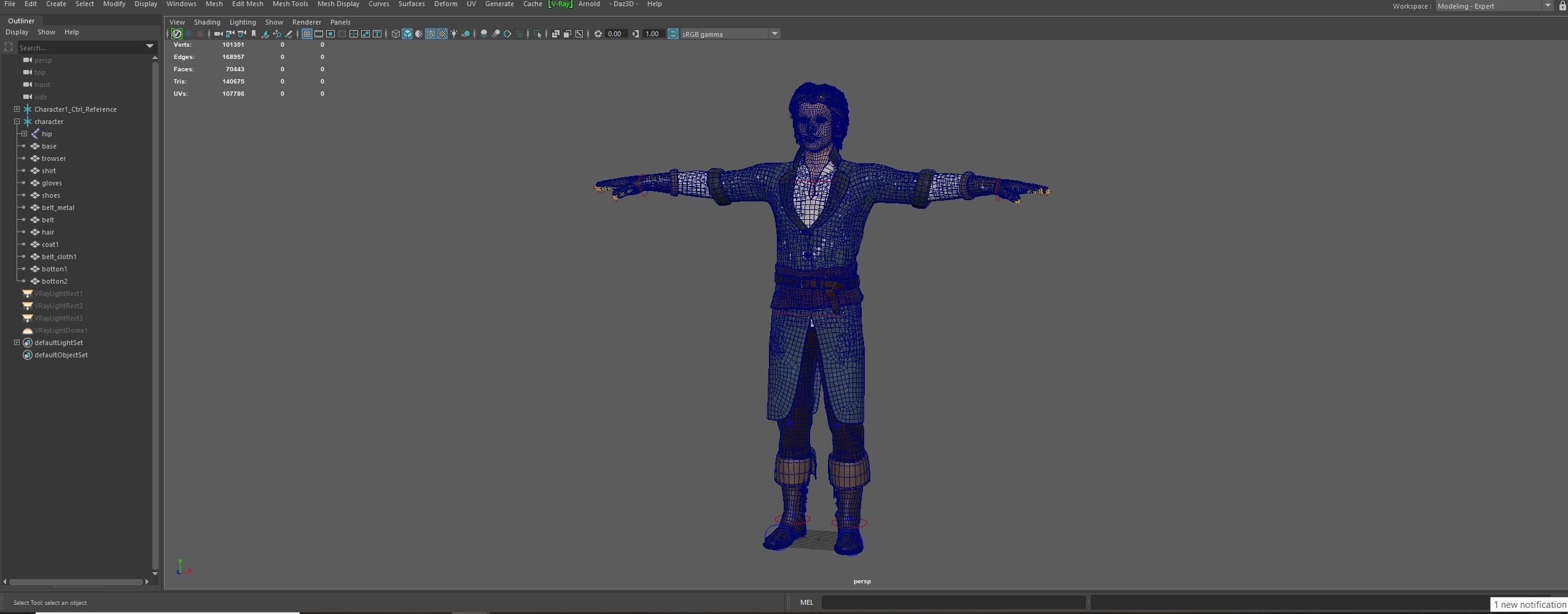This screenshot has width=1568, height=614.
Task: Open the Arnold menu
Action: click(x=589, y=4)
